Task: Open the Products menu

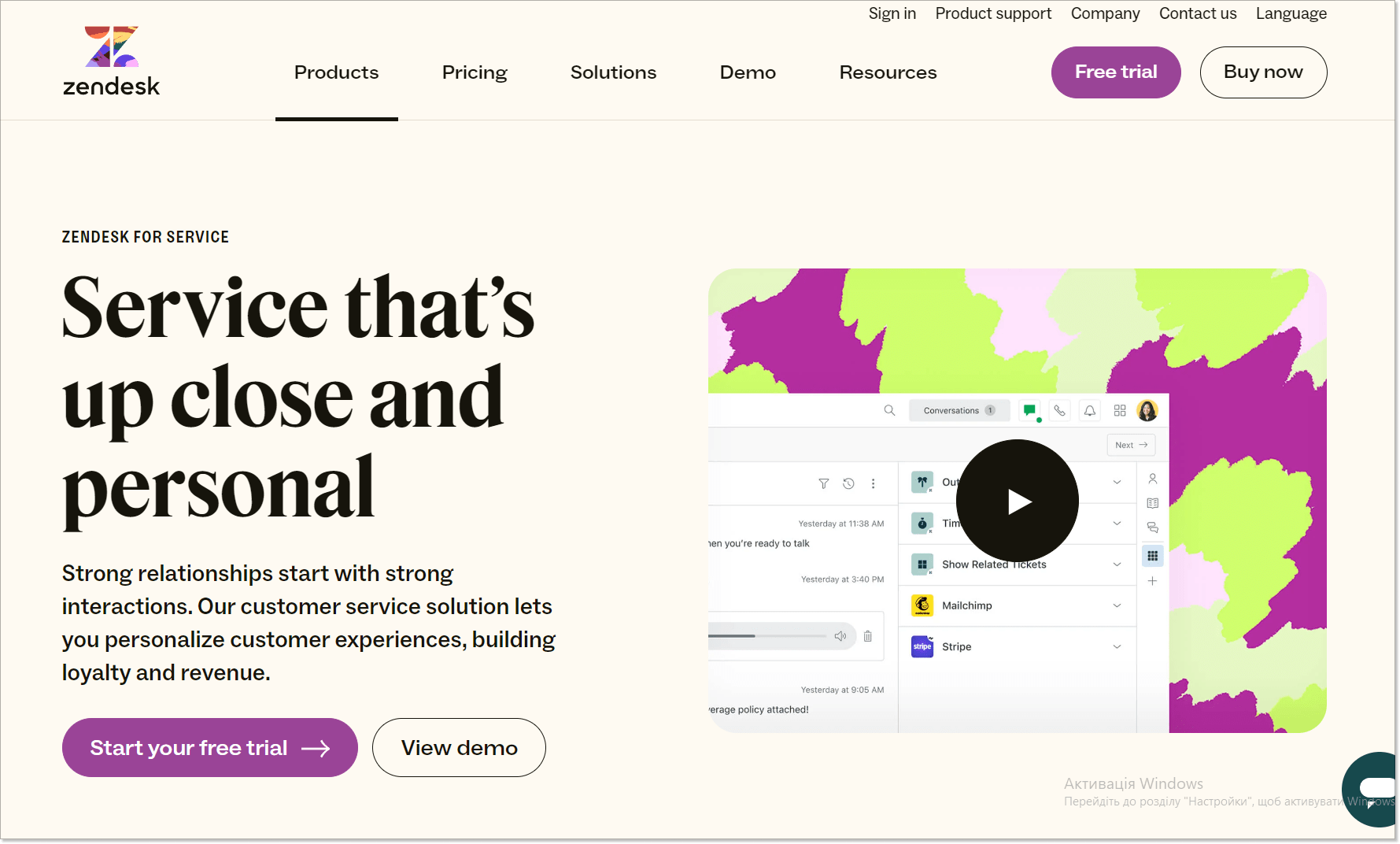Action: pos(336,72)
